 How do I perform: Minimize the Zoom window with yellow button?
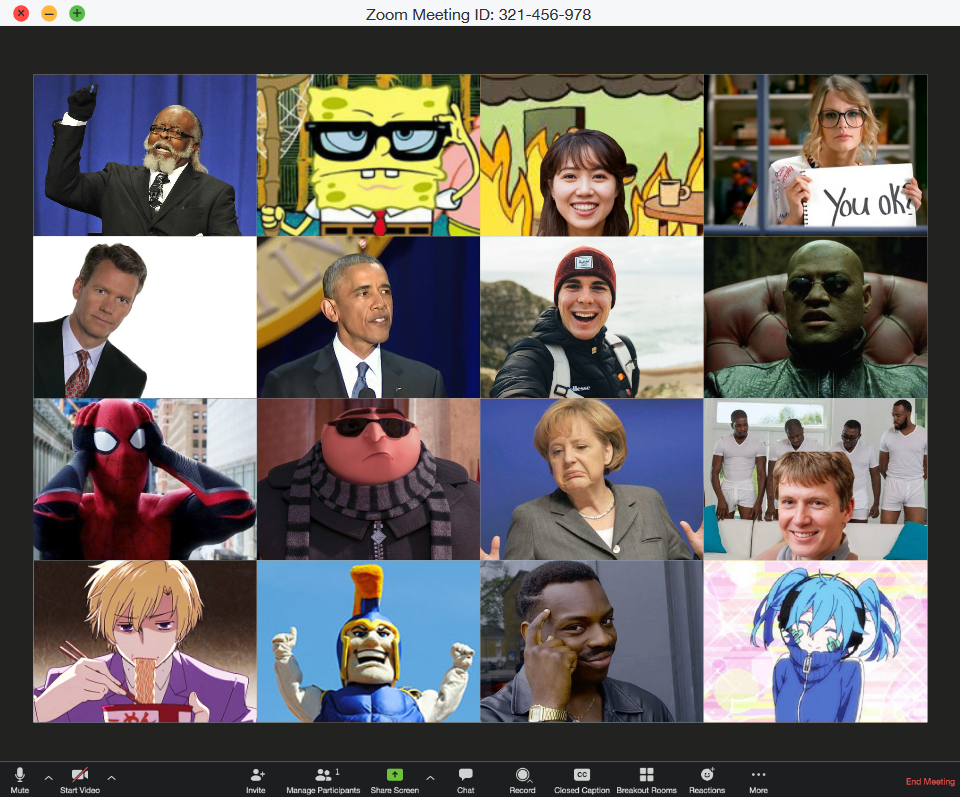click(49, 13)
